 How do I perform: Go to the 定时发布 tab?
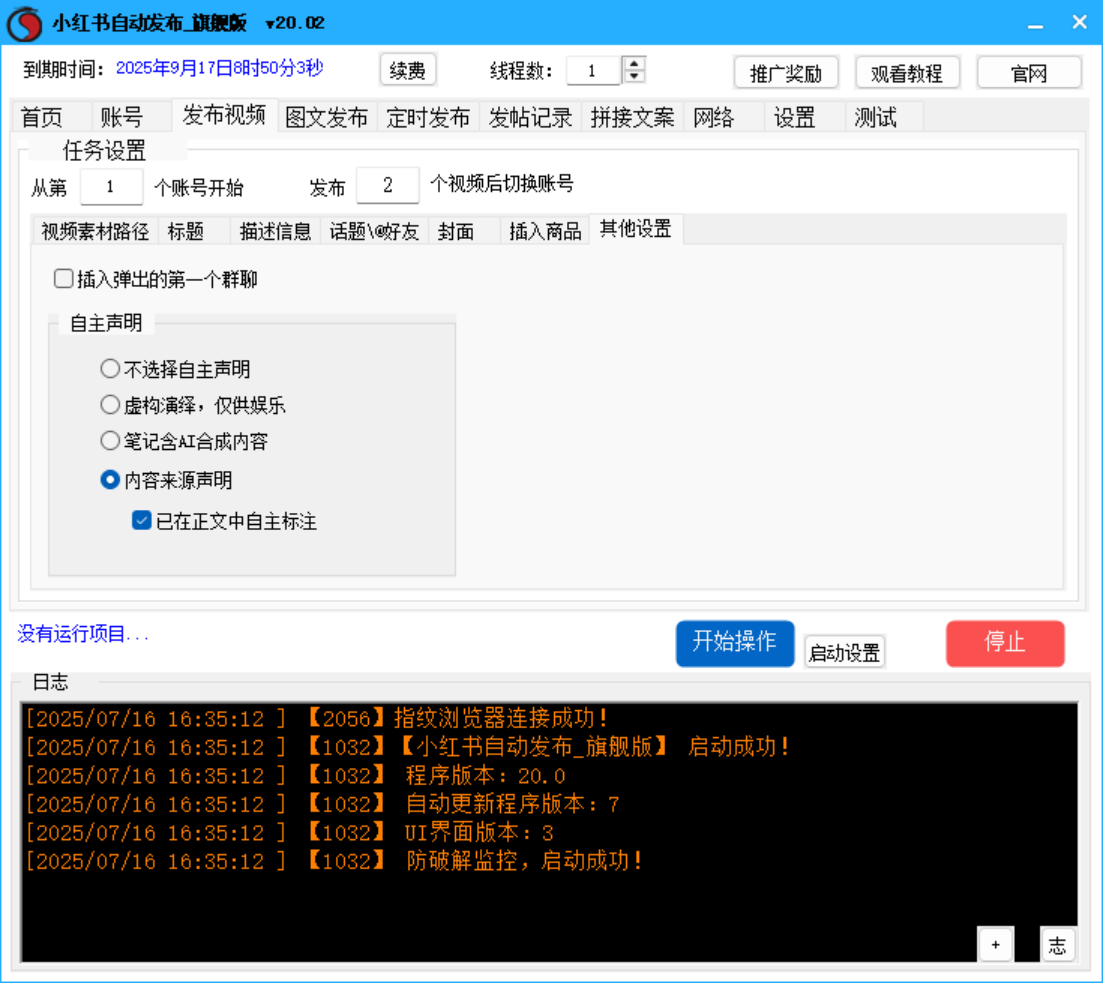(x=428, y=117)
